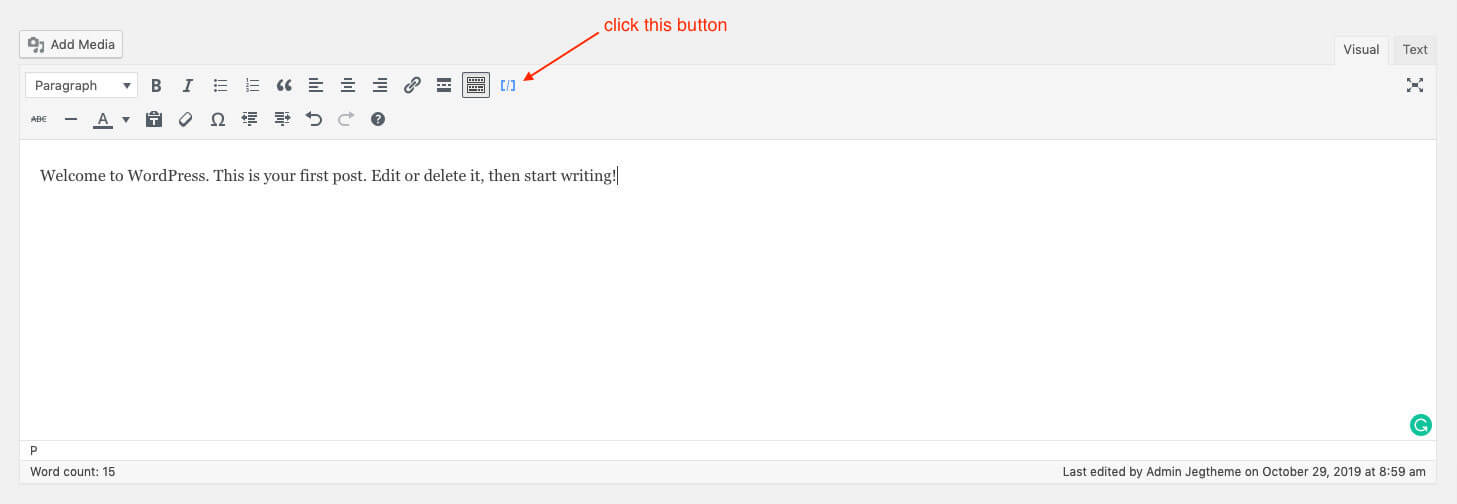
Task: Select the Visual editor tab
Action: click(x=1360, y=50)
